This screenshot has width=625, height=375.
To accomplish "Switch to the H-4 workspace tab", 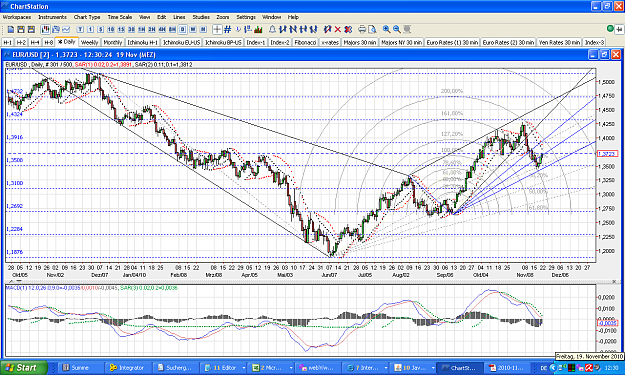I will (x=35, y=42).
